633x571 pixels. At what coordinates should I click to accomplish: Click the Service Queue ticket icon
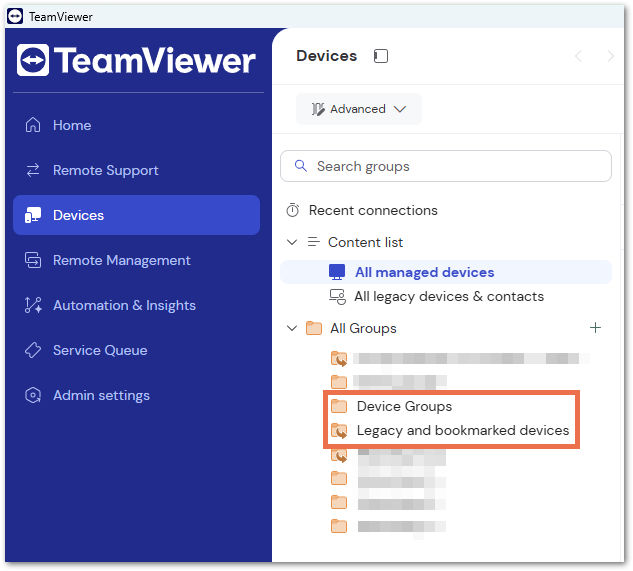pyautogui.click(x=33, y=350)
